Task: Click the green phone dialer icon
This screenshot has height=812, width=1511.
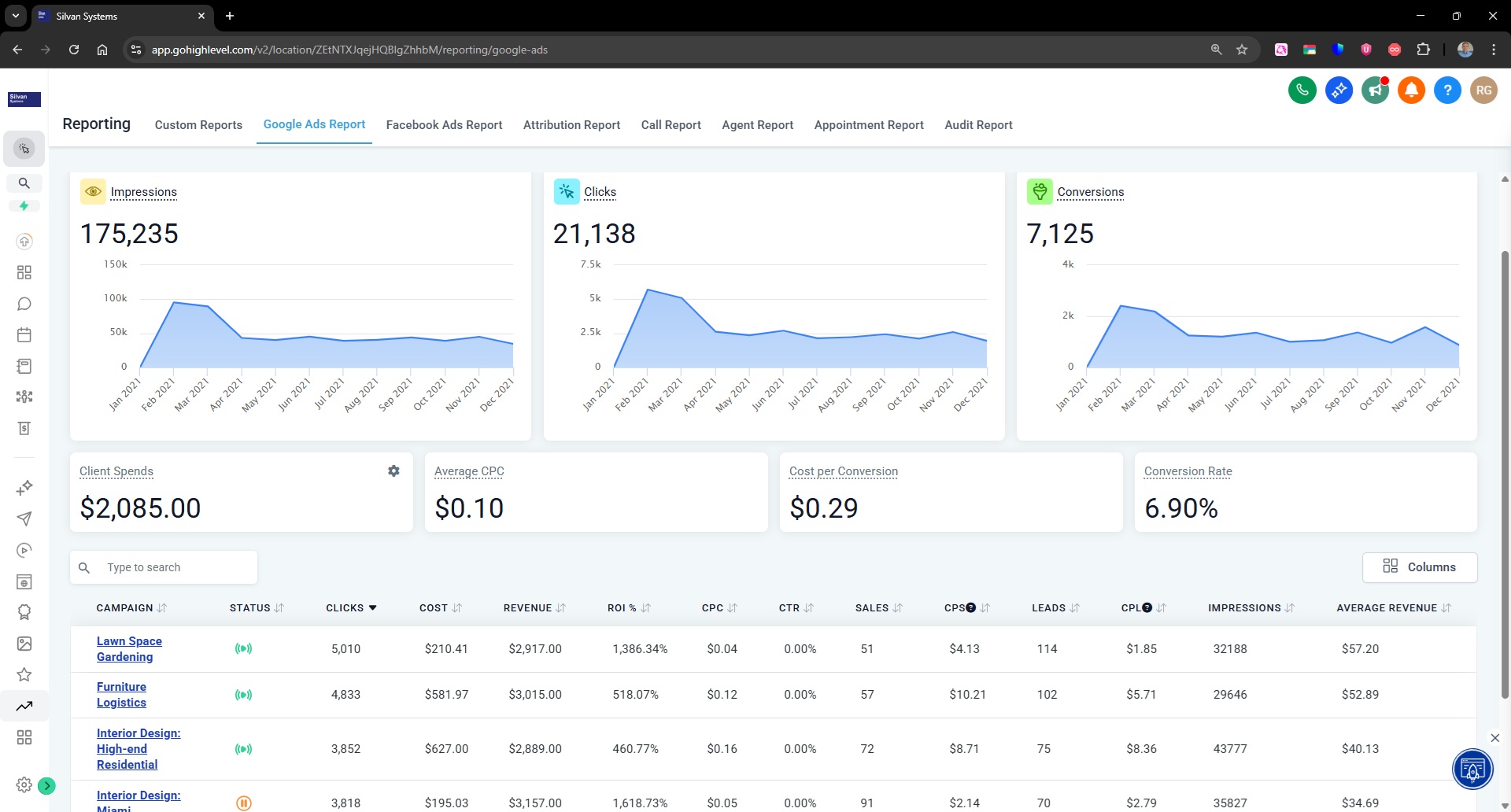Action: point(1302,90)
